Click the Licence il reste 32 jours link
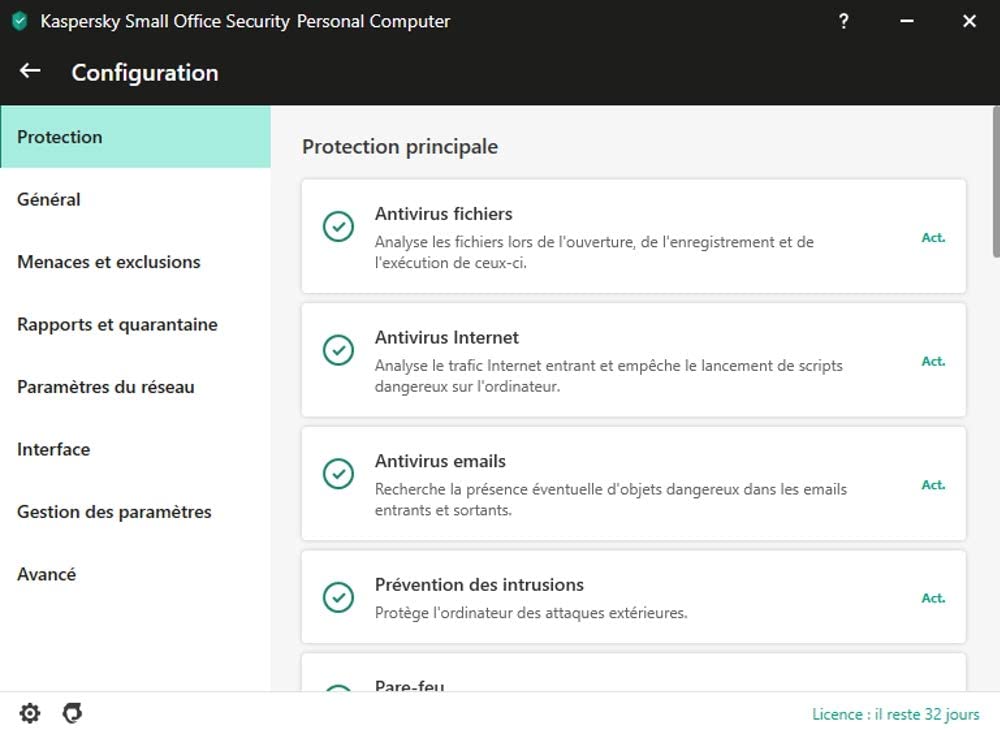This screenshot has height=730, width=1000. 895,714
